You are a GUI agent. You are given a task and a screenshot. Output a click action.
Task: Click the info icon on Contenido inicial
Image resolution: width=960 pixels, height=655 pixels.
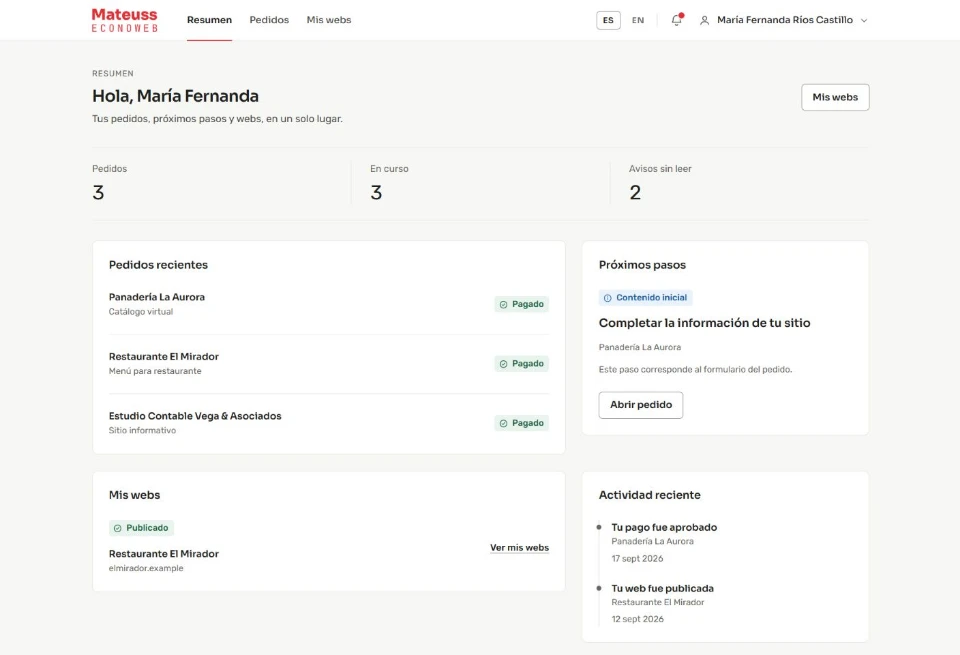pos(607,298)
